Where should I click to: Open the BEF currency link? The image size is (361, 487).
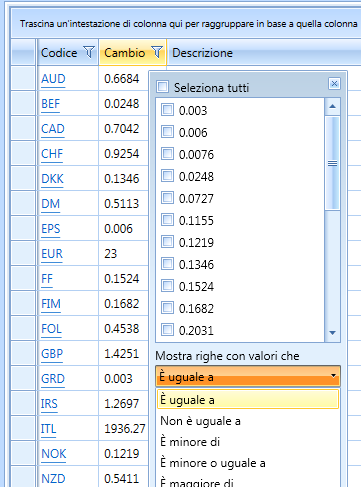point(50,104)
